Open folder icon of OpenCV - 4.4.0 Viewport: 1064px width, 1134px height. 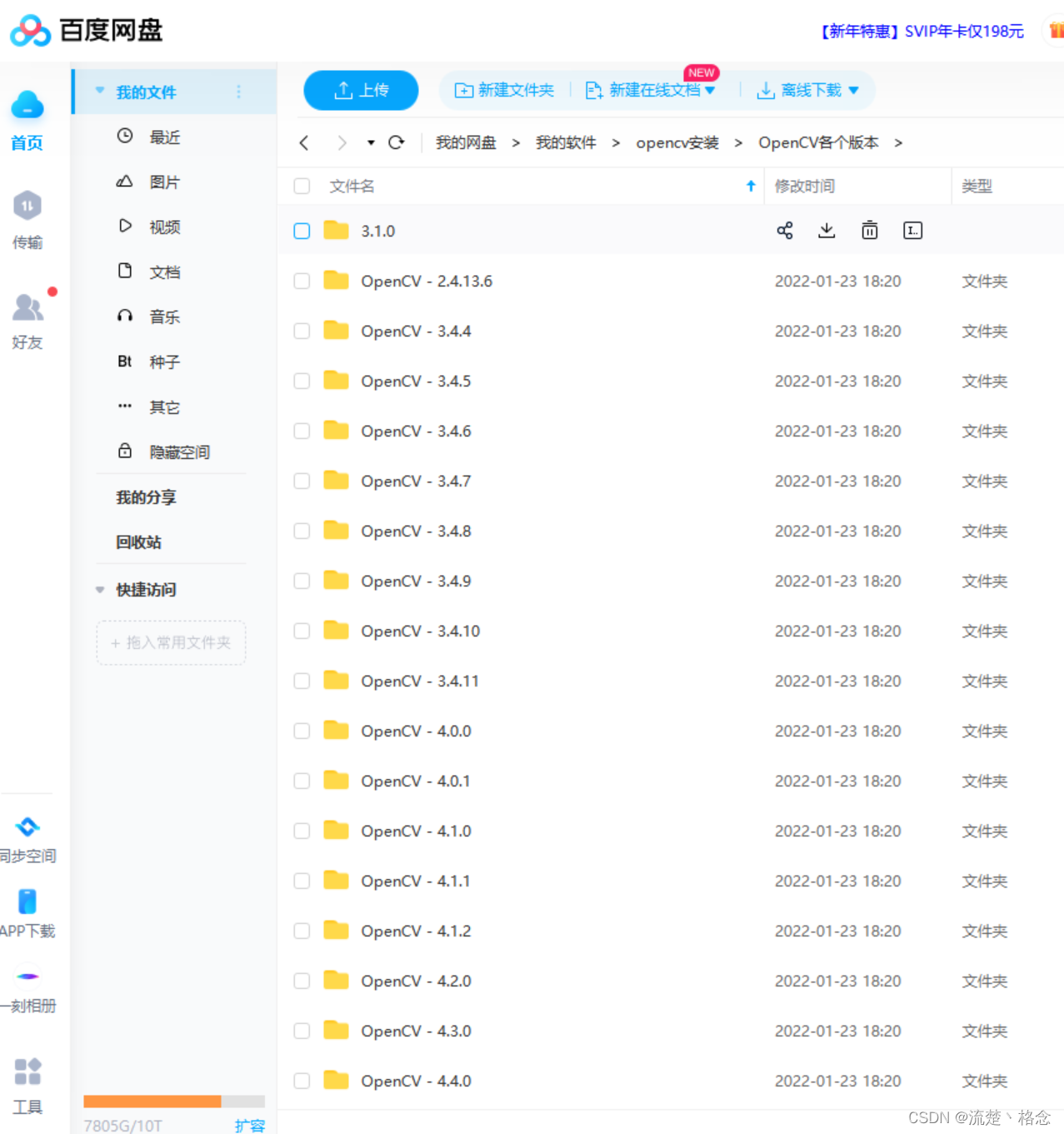coord(336,1080)
